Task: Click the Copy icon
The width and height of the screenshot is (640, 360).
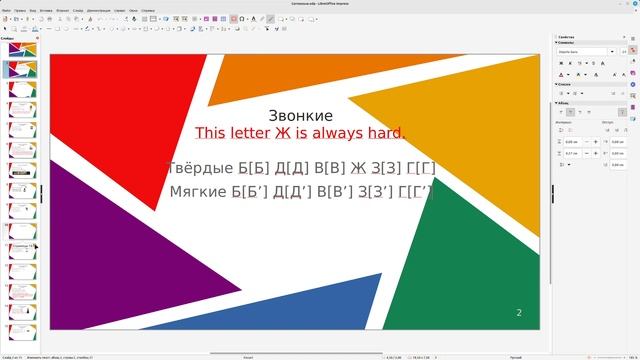Action: (68, 19)
